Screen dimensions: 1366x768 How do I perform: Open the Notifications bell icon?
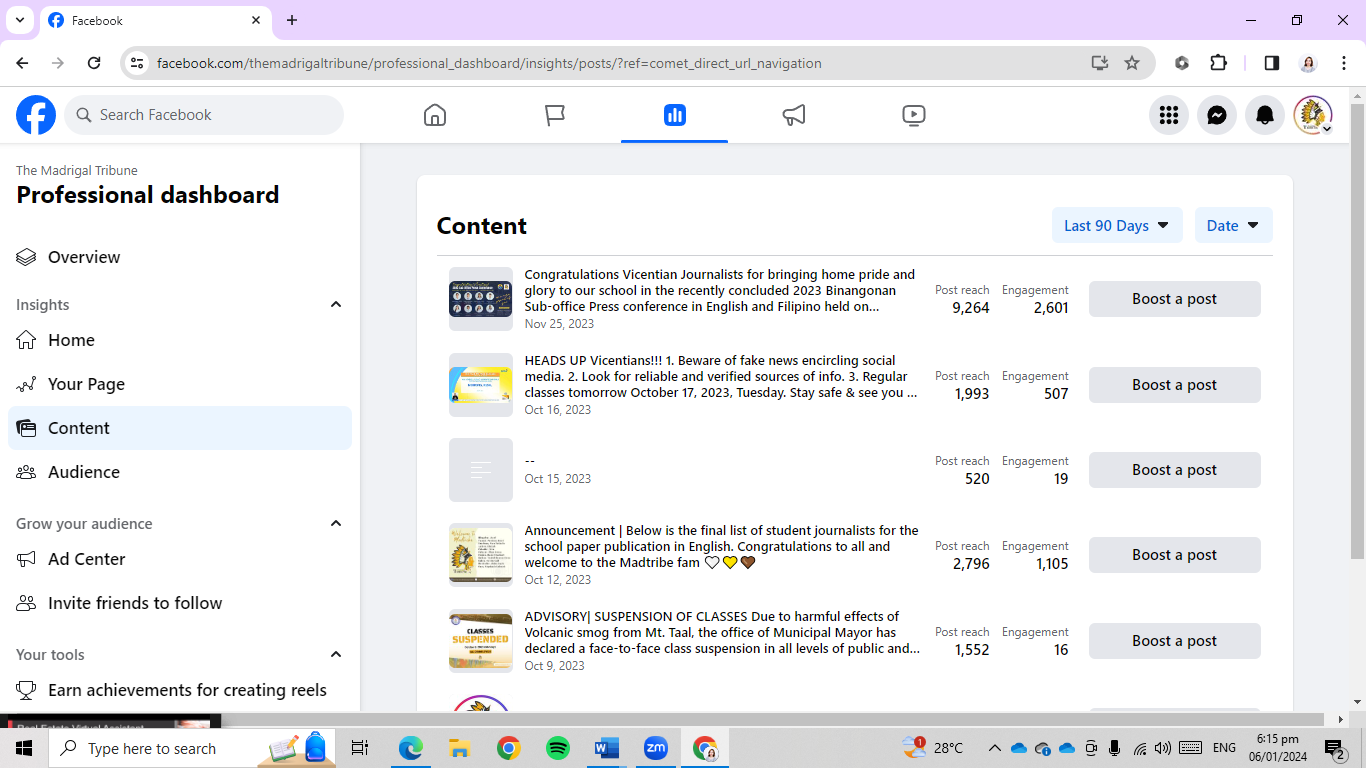1265,115
